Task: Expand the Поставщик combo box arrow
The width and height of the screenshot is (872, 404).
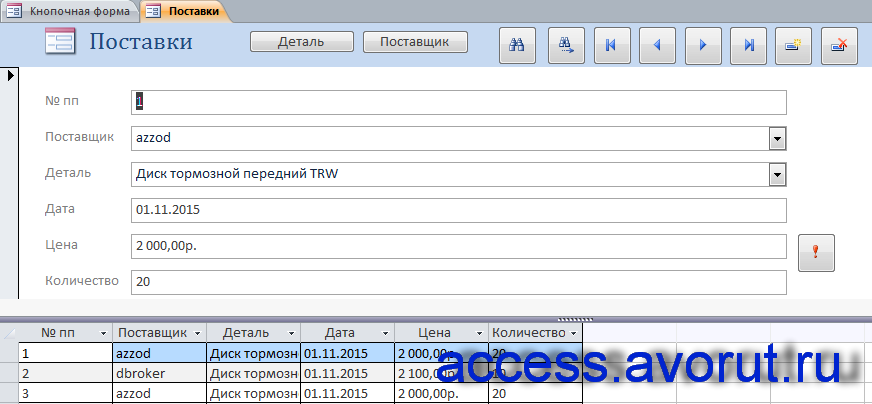Action: (x=777, y=139)
